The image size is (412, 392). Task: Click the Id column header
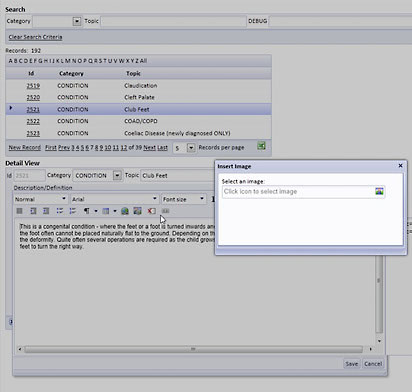[31, 73]
